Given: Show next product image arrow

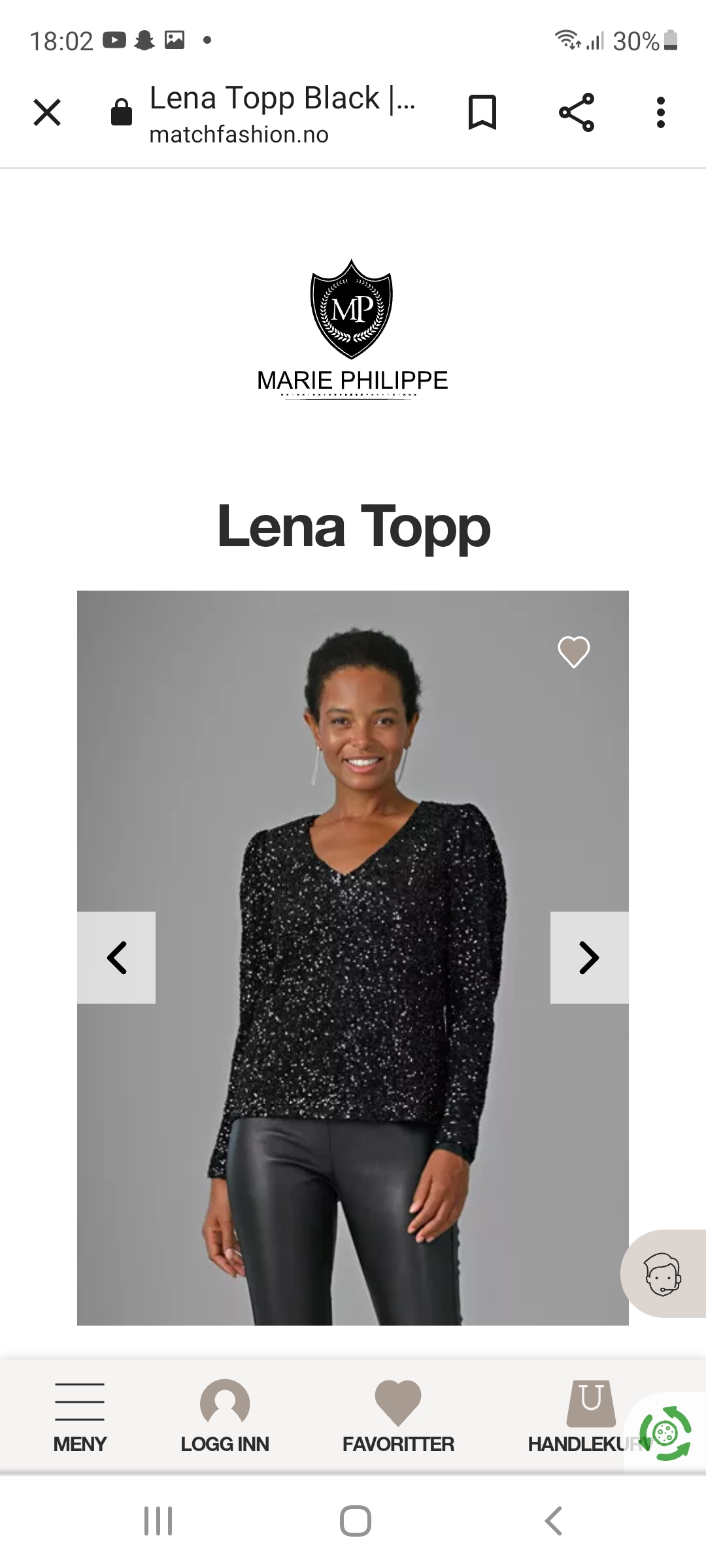Looking at the screenshot, I should pyautogui.click(x=590, y=958).
